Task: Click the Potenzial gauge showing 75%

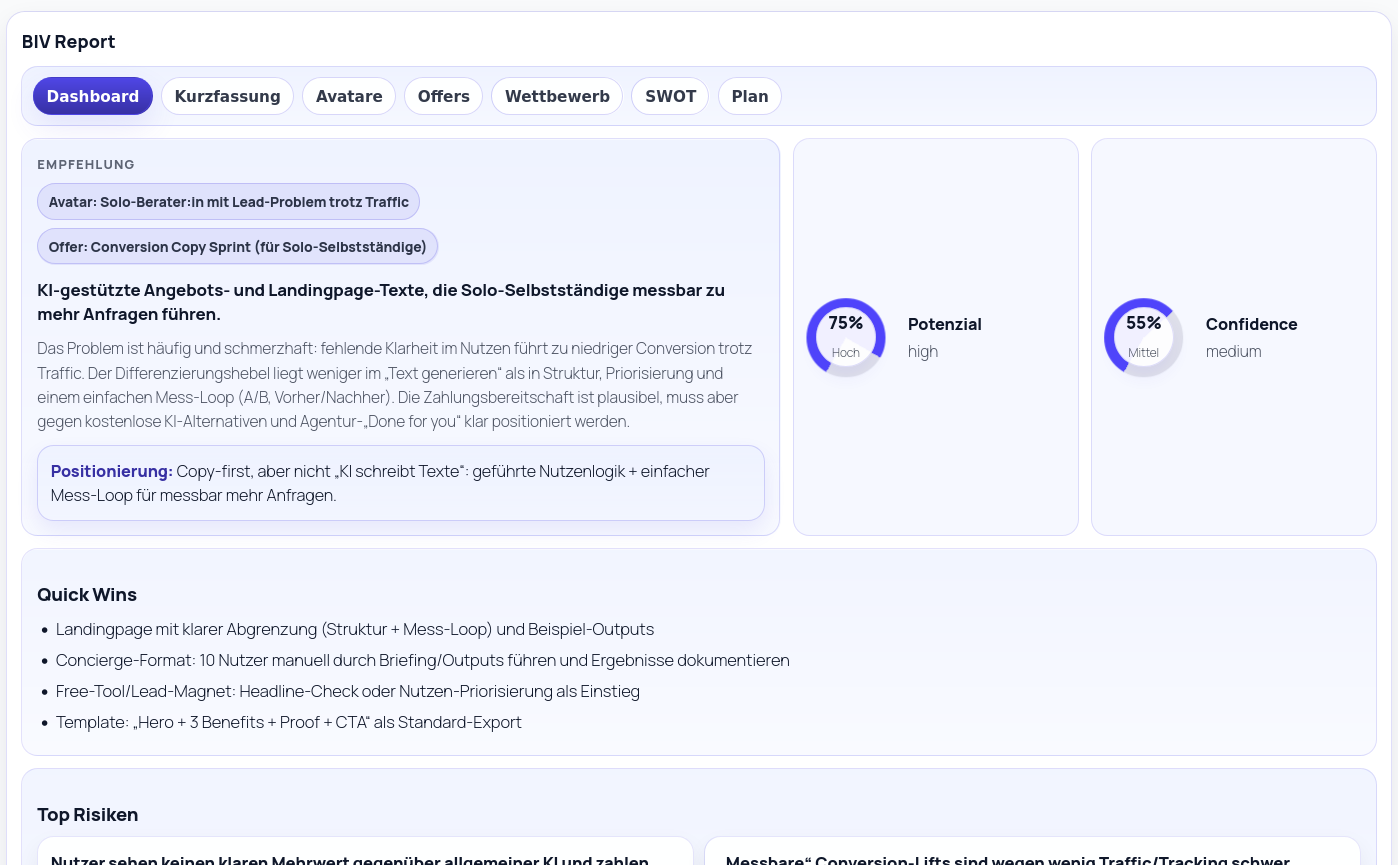Action: 846,337
